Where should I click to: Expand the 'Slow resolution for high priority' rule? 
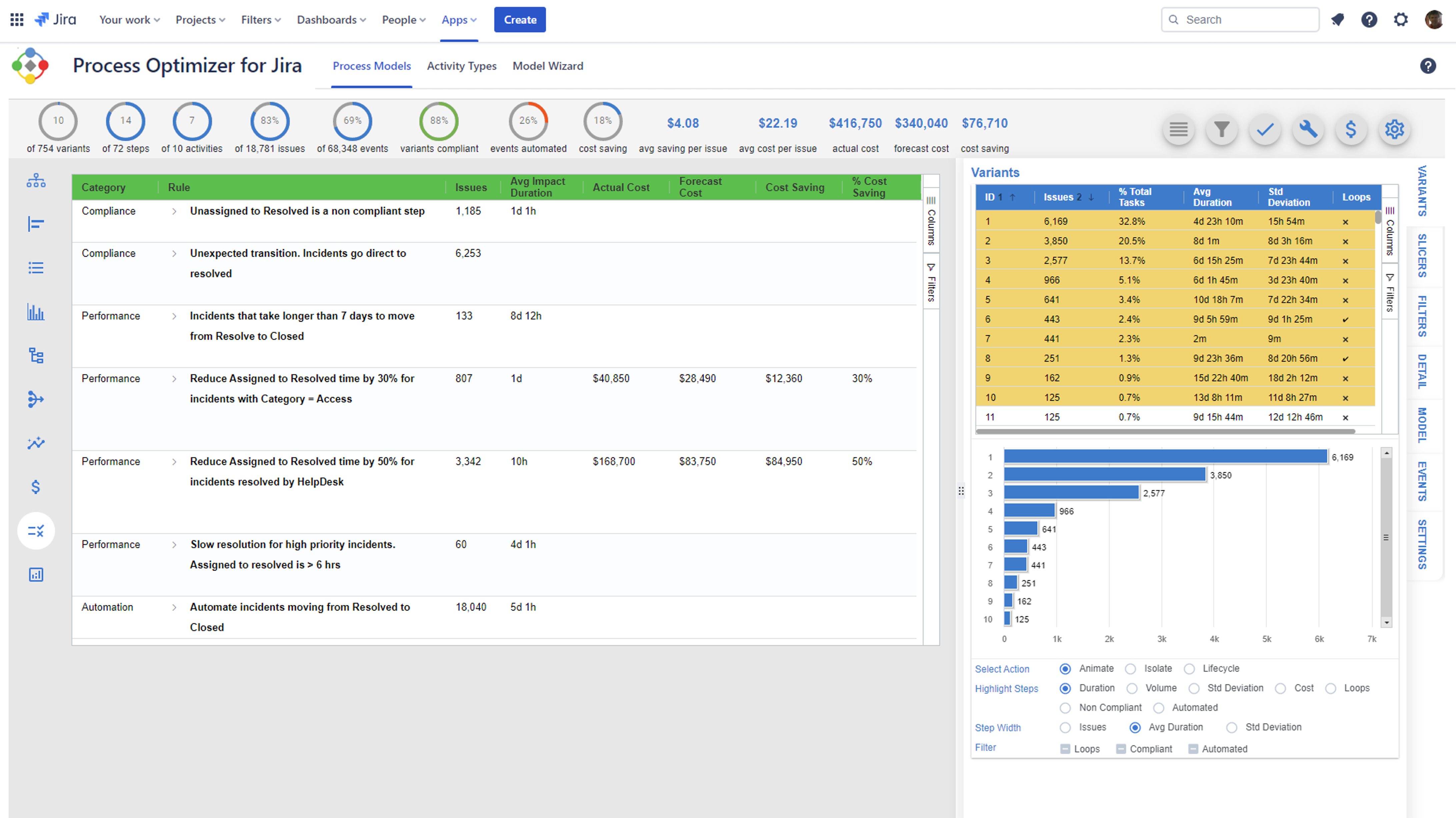[174, 545]
